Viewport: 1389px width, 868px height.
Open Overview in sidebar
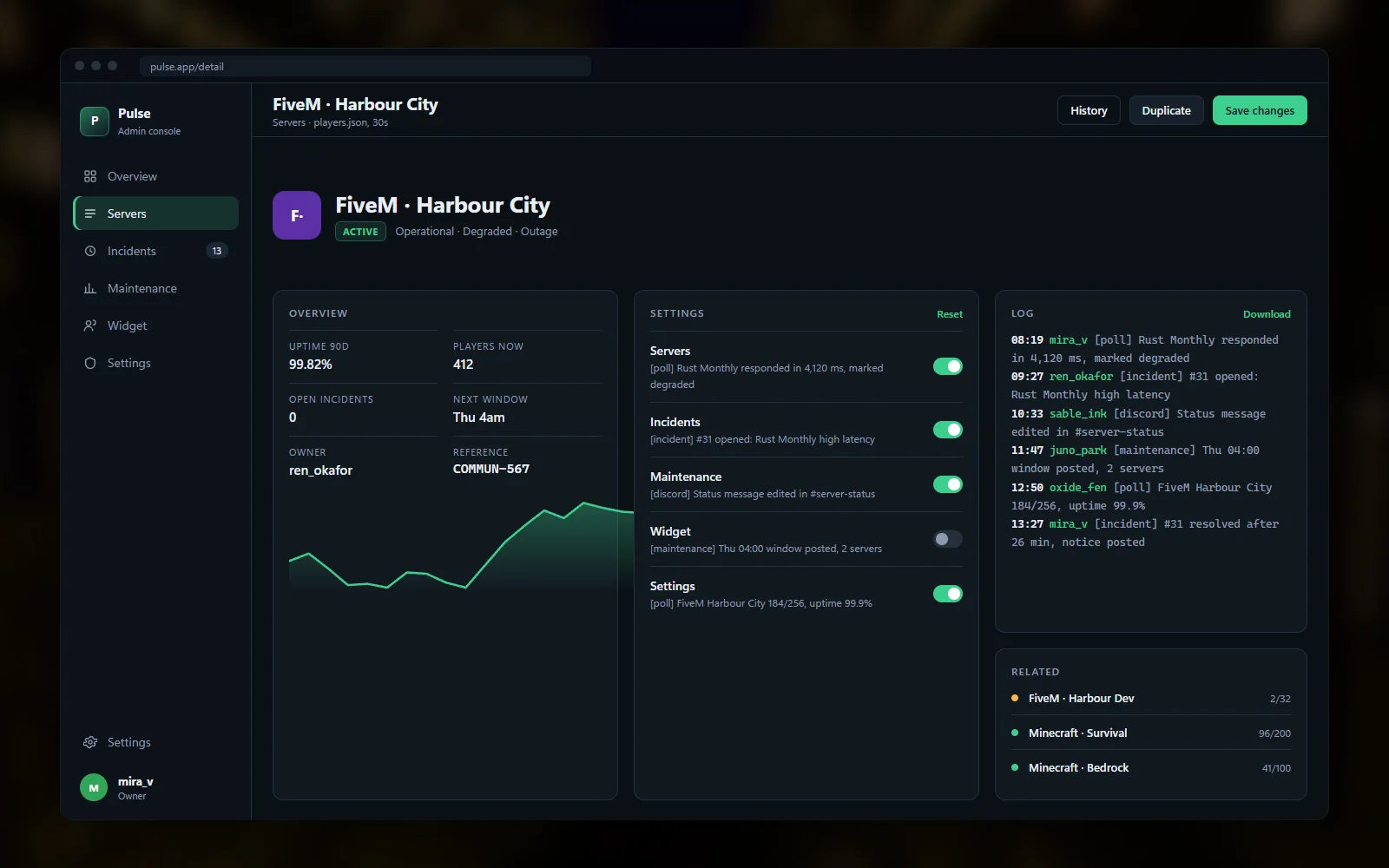(x=156, y=176)
